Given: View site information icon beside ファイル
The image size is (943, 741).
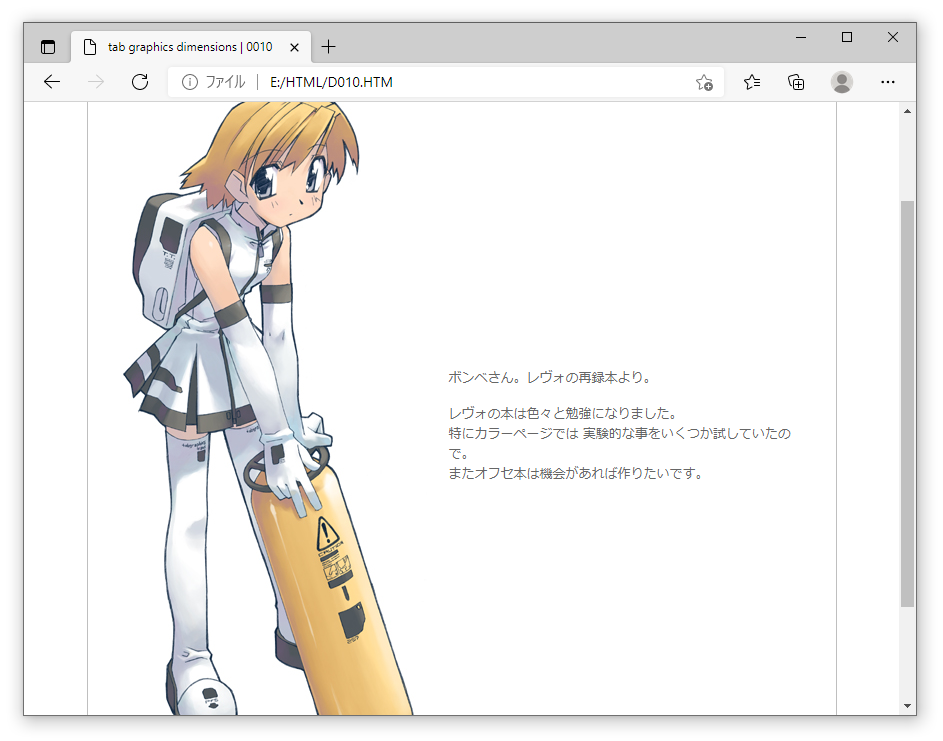Looking at the screenshot, I should [190, 82].
